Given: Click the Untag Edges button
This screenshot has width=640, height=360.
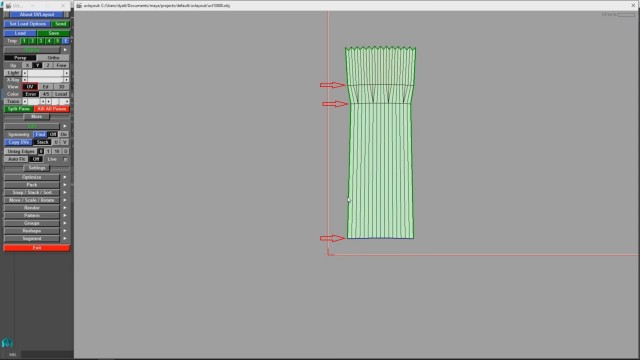Looking at the screenshot, I should click(x=20, y=151).
